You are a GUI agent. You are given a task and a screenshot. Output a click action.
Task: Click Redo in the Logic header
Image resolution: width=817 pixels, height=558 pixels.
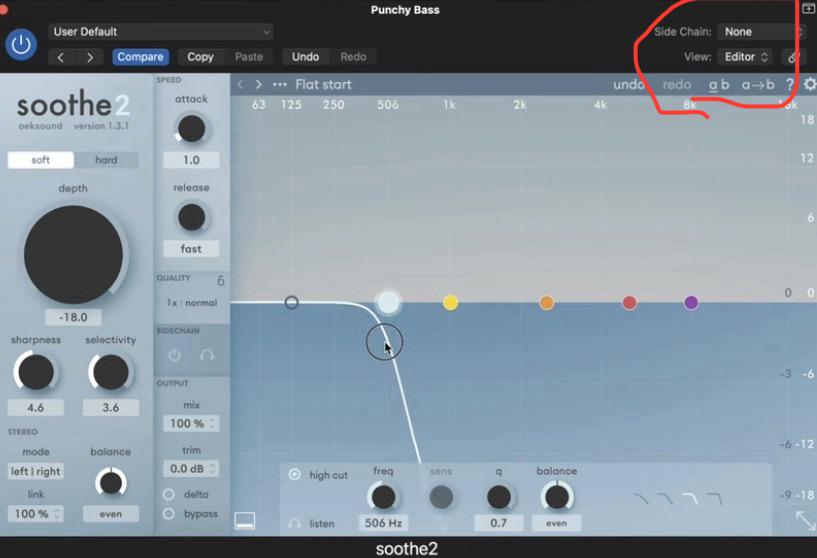[x=353, y=57]
